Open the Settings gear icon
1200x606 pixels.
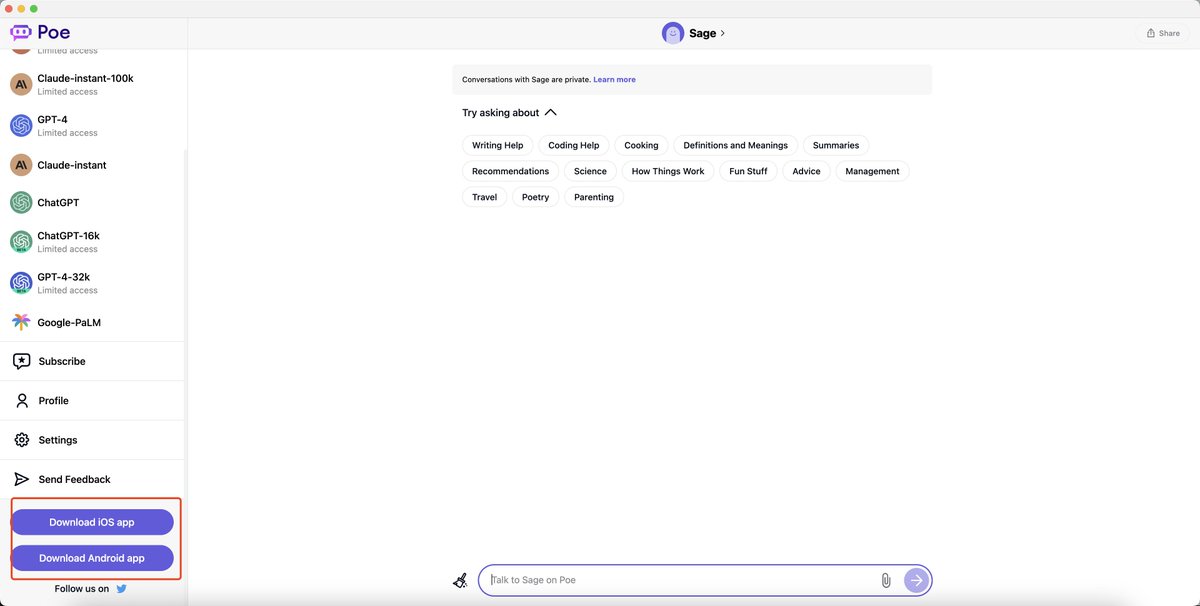[x=21, y=440]
